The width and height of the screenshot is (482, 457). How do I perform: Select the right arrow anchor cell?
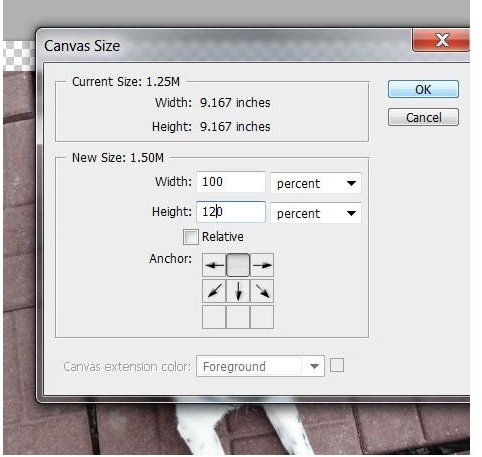click(x=262, y=266)
